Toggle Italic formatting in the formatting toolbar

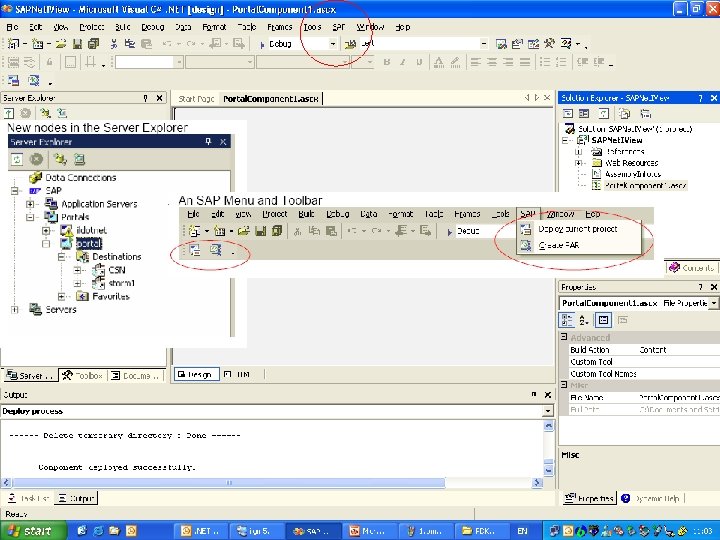tap(403, 62)
